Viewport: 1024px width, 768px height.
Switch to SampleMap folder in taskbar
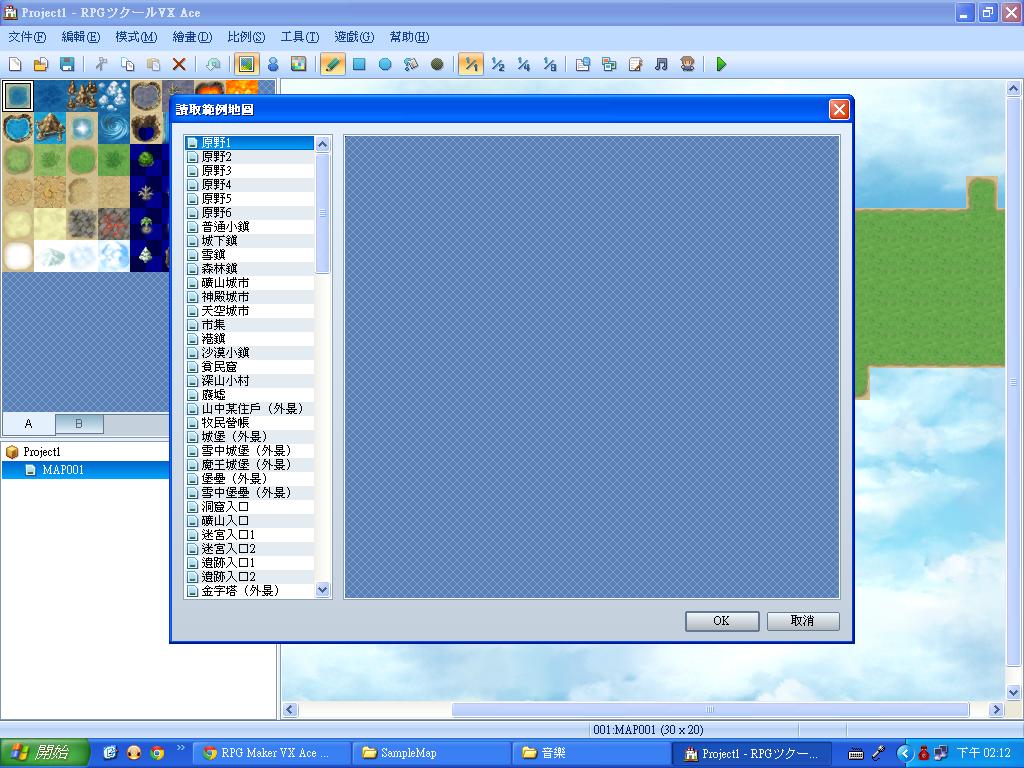[432, 753]
